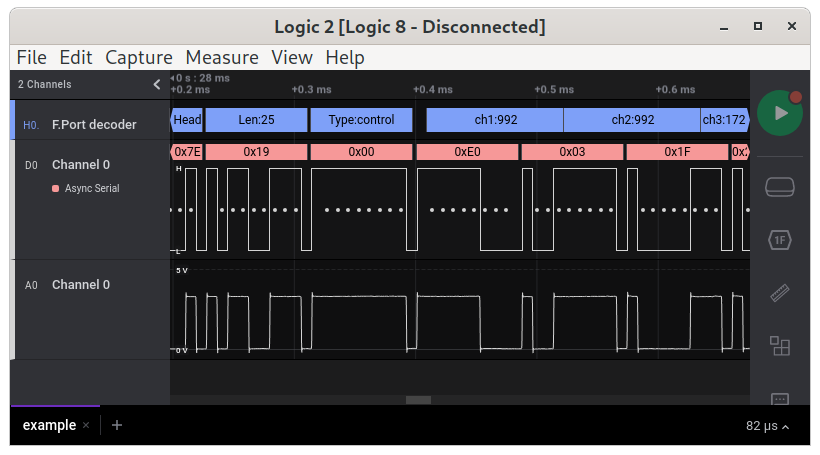Click the Type:control decoded frame
The width and height of the screenshot is (820, 455).
pos(361,120)
